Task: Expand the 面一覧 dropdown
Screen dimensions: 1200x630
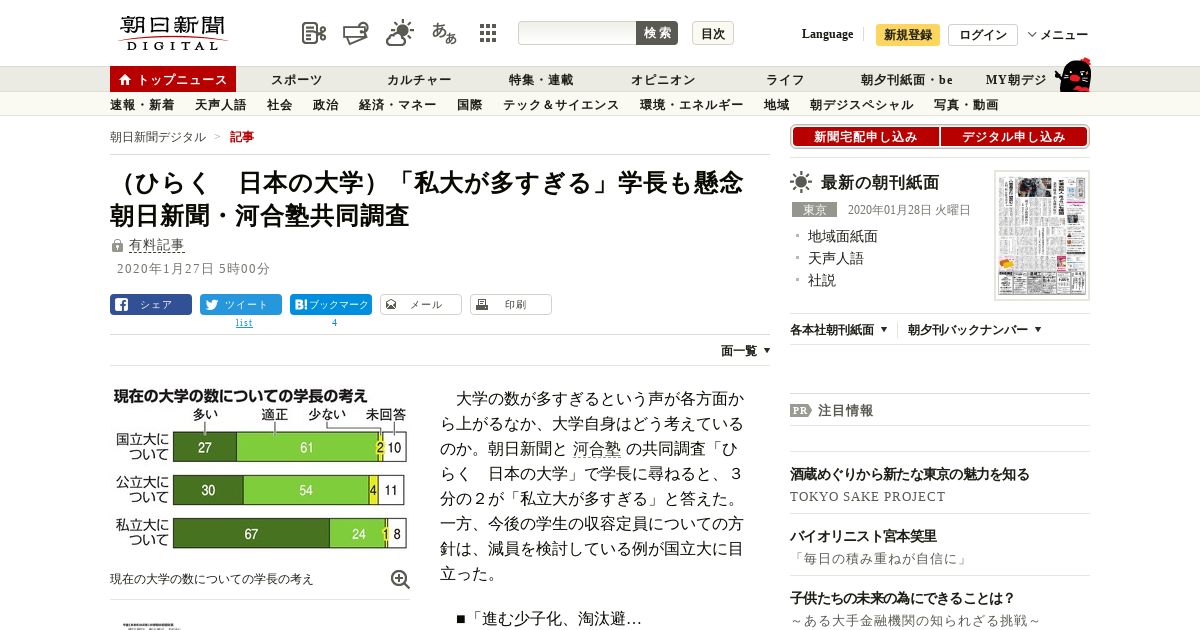Action: pos(746,351)
